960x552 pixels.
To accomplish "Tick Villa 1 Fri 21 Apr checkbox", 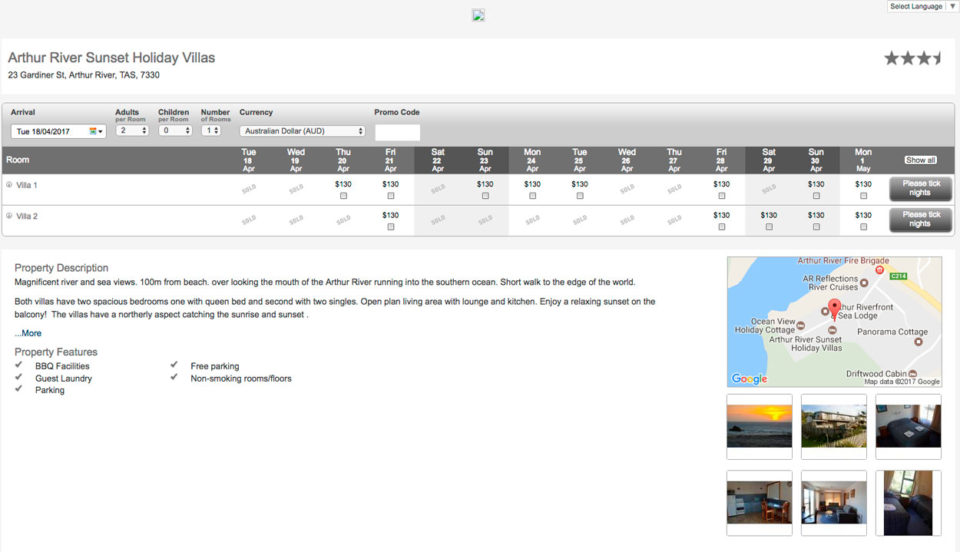I will click(391, 196).
